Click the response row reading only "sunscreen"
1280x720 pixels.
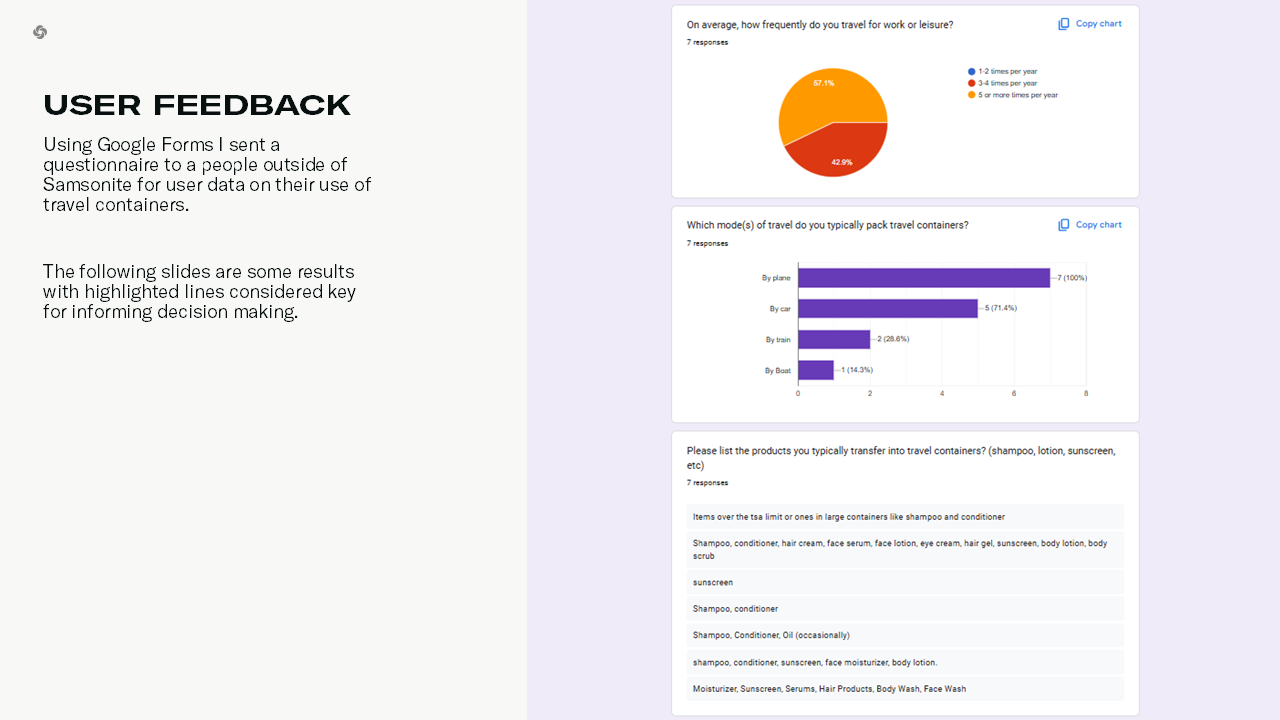(x=713, y=582)
